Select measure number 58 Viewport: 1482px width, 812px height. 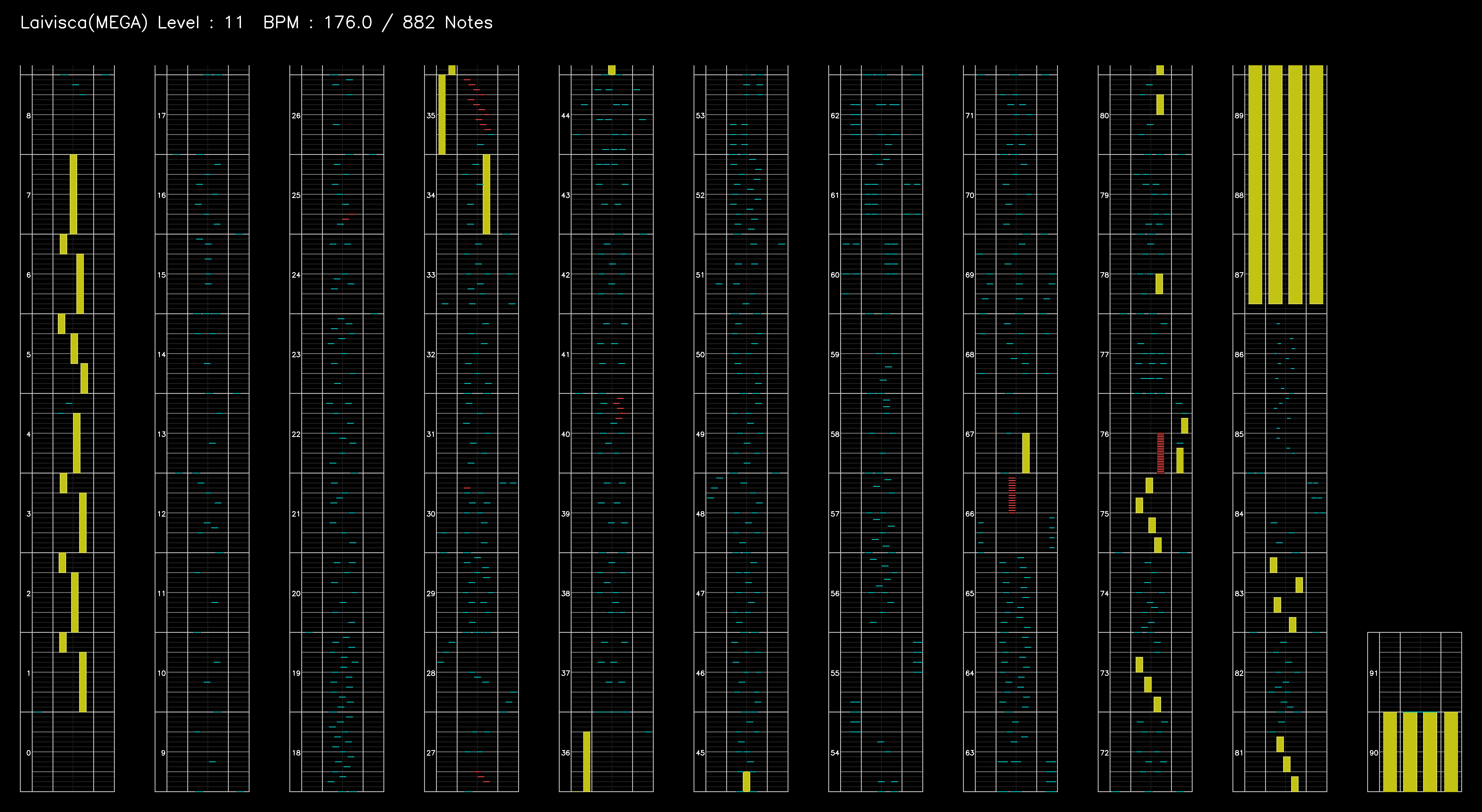pos(835,434)
